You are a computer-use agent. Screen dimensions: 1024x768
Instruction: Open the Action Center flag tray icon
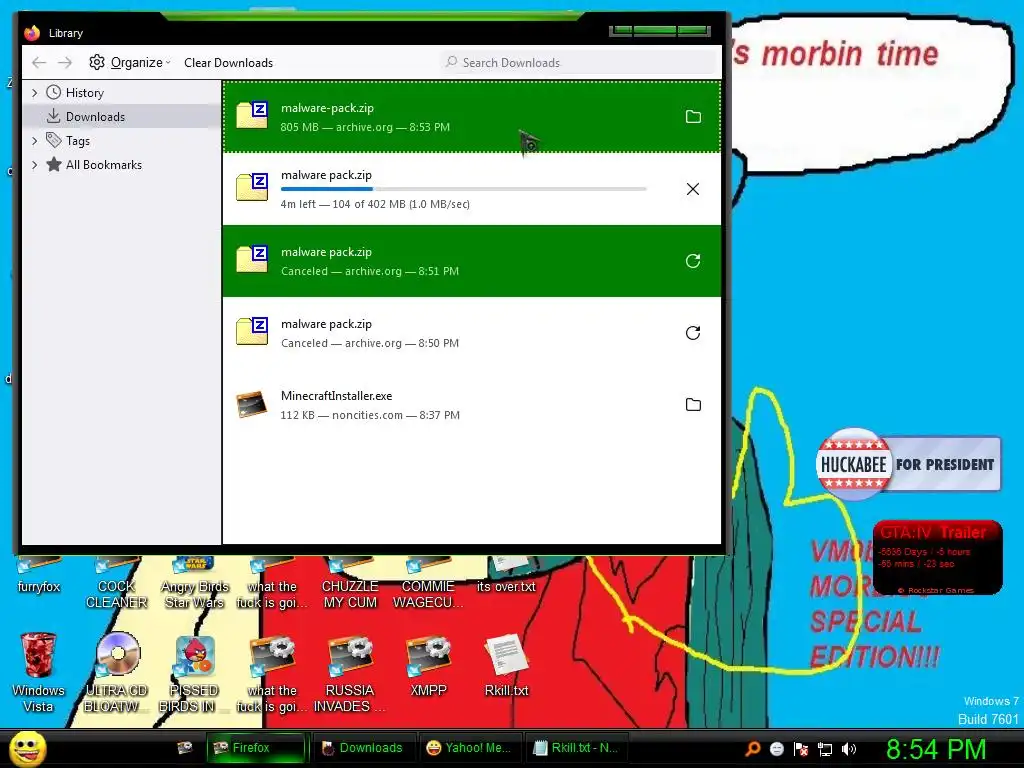coord(801,749)
